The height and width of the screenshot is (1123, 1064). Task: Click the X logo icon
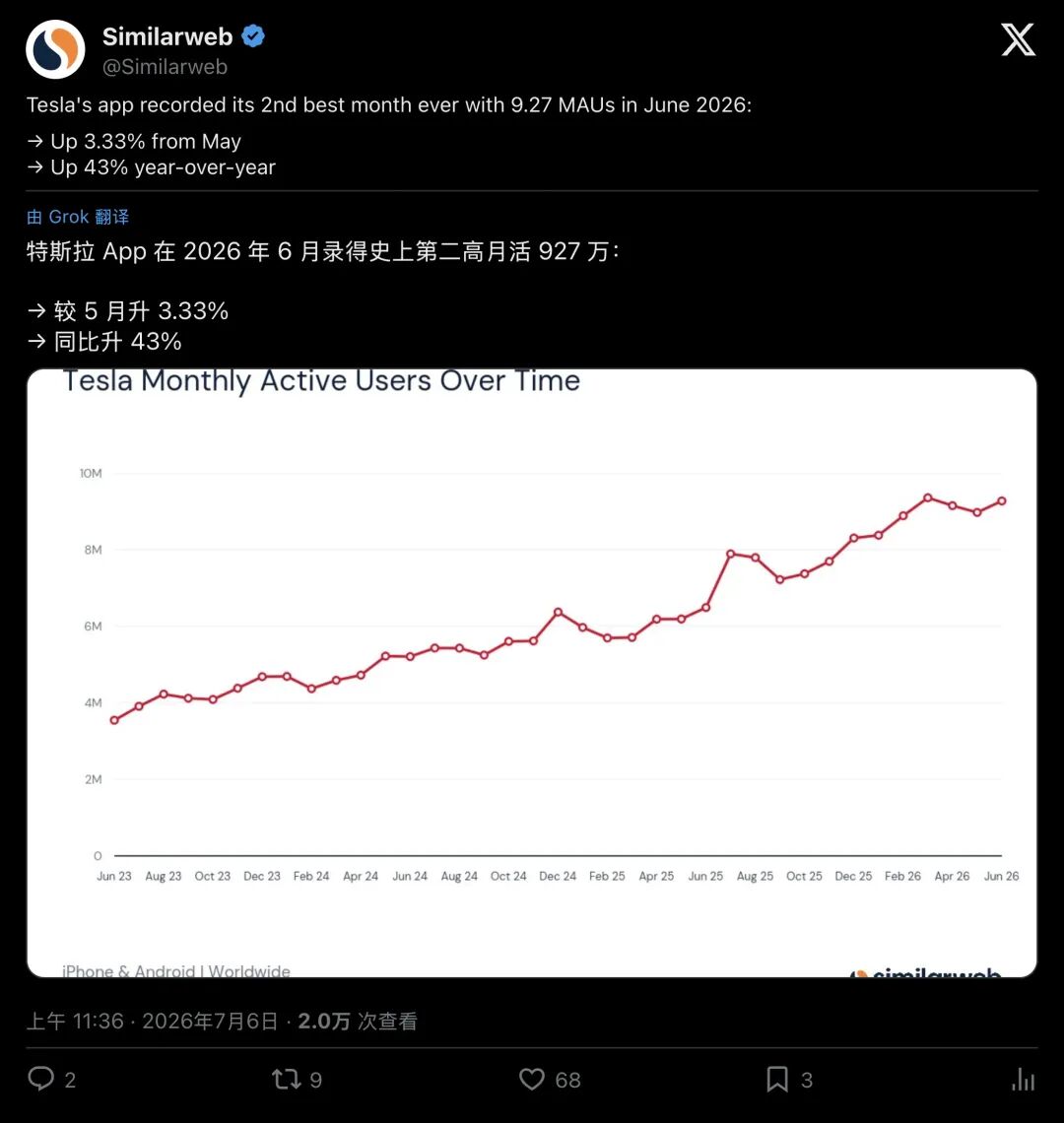(1018, 39)
